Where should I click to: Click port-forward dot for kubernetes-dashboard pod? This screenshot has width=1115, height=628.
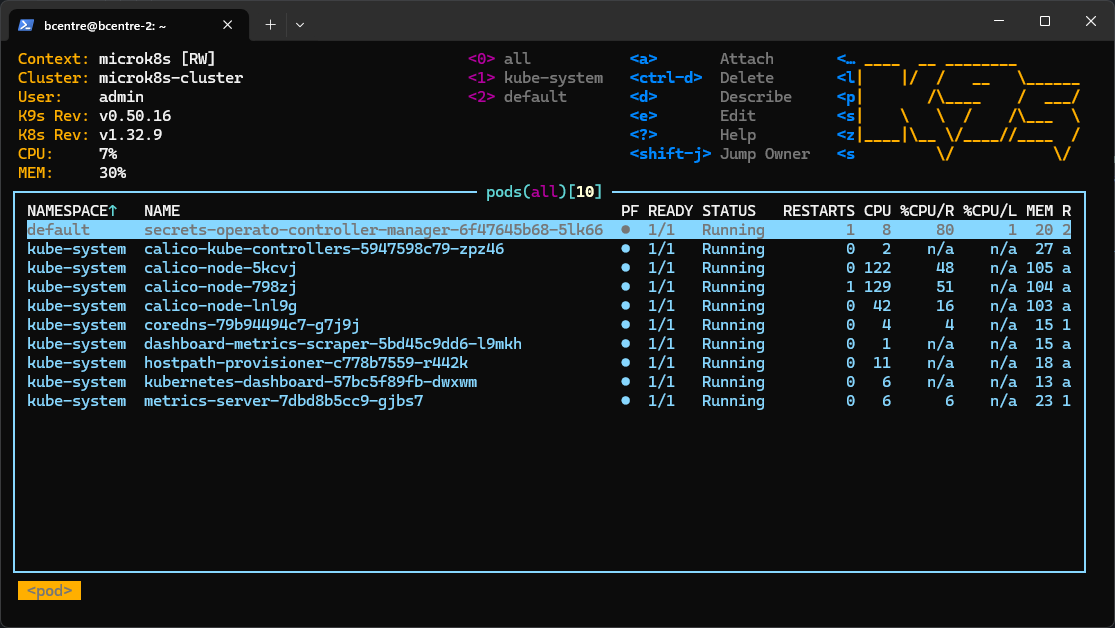pyautogui.click(x=626, y=382)
